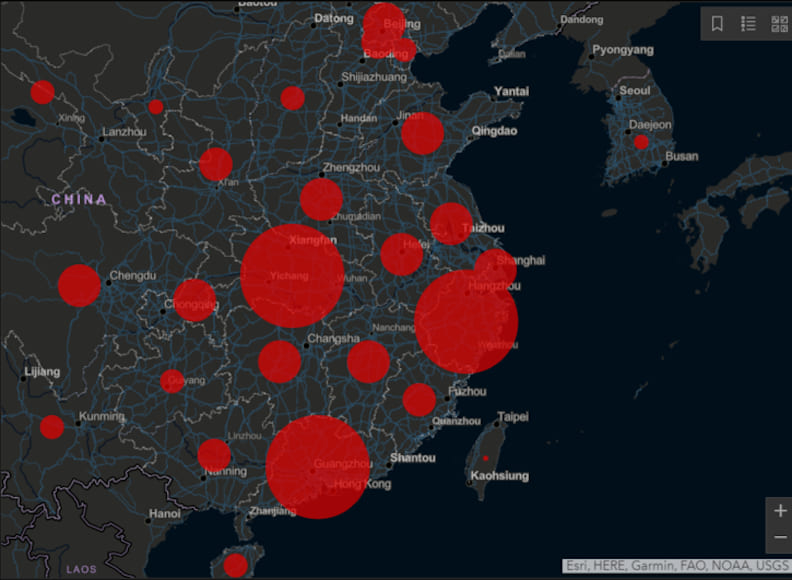This screenshot has height=580, width=792.
Task: Select the large red circle over Guangzhou
Action: click(x=318, y=467)
